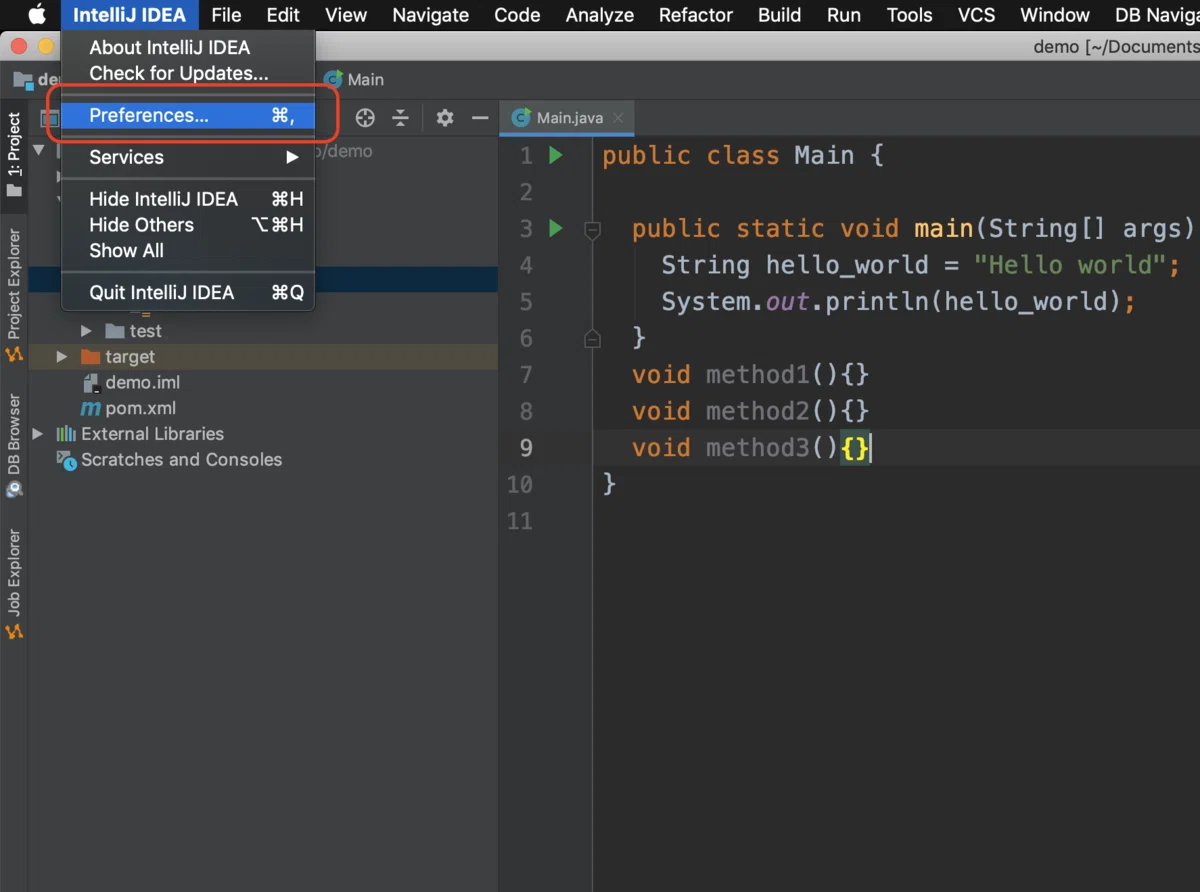
Task: Open the Code menu
Action: coord(517,15)
